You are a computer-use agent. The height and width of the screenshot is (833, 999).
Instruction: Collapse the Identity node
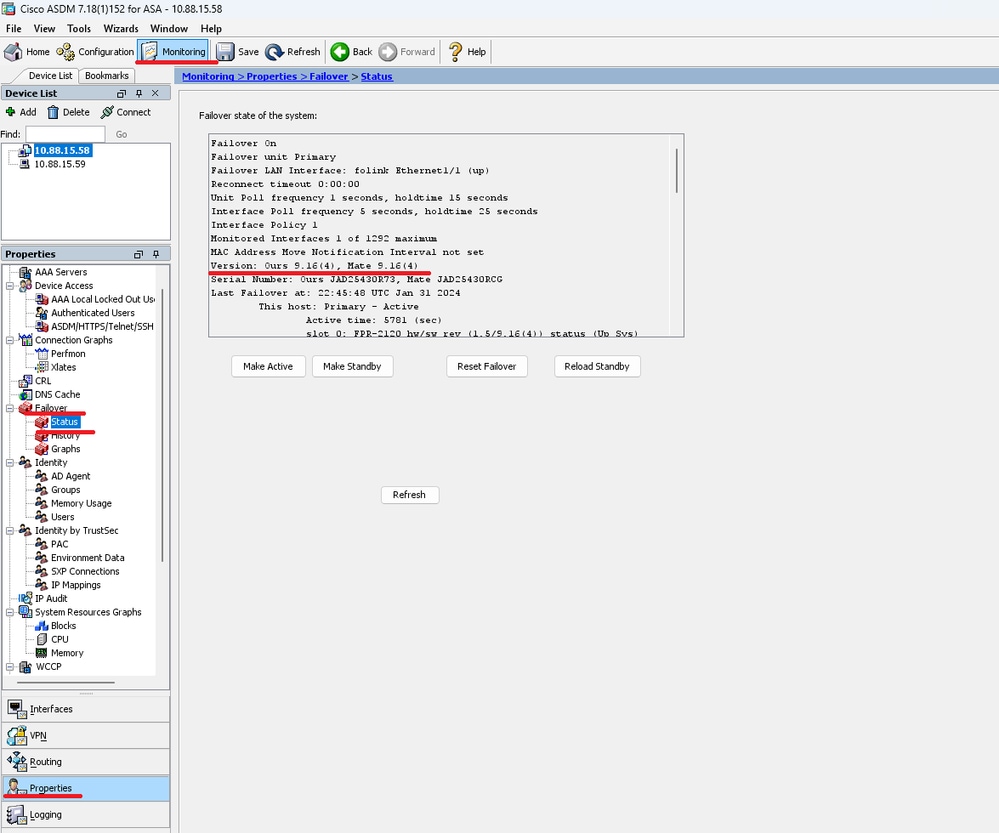pyautogui.click(x=10, y=463)
